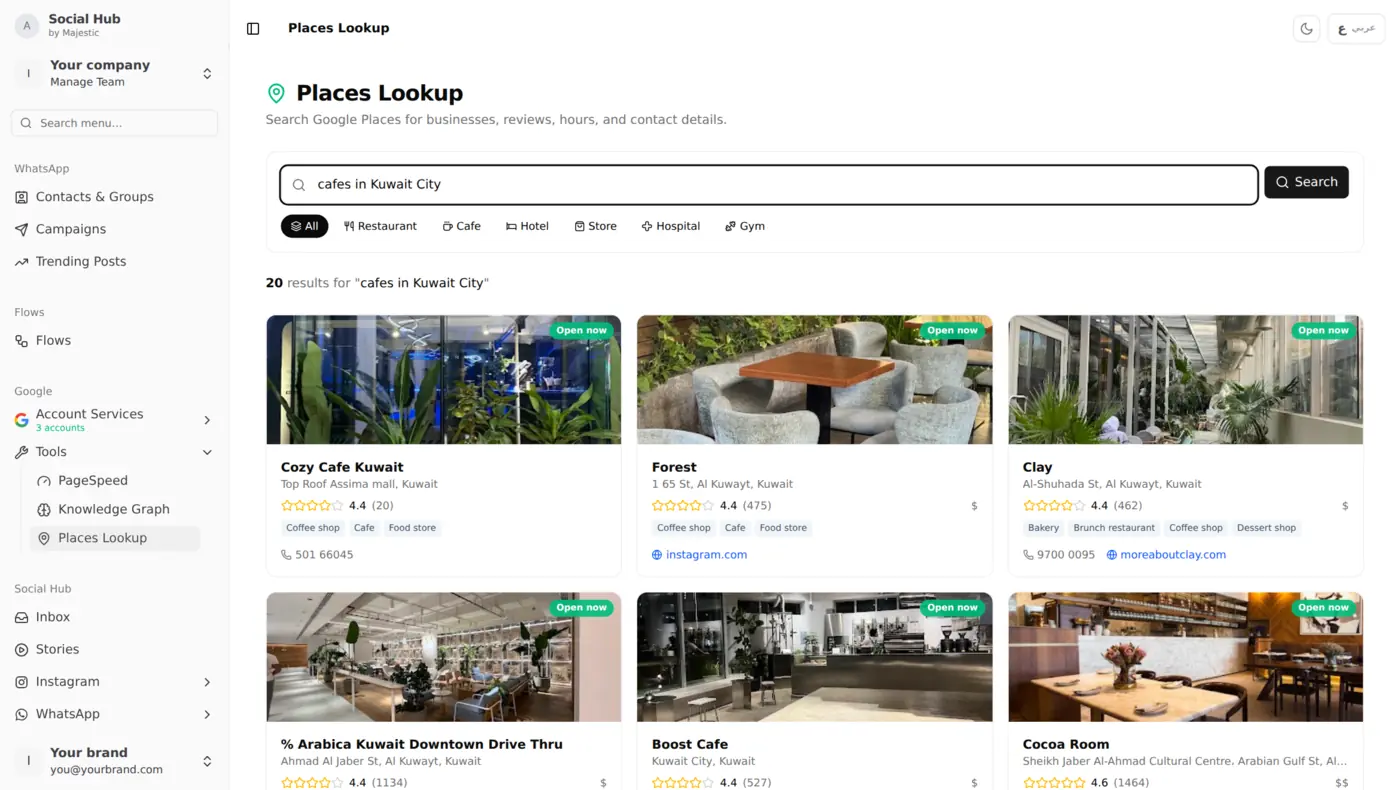Click Brunch restaurant tag on Clay
The width and height of the screenshot is (1400, 790).
(x=1114, y=528)
